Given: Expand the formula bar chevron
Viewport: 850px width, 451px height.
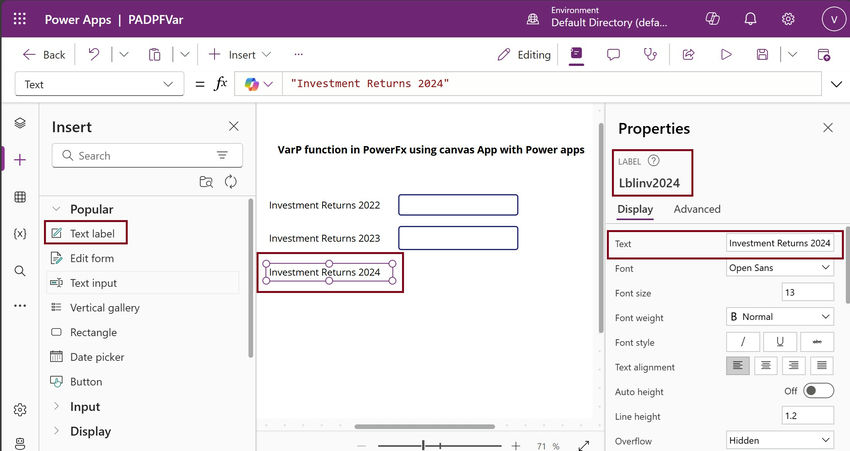Looking at the screenshot, I should click(x=836, y=84).
